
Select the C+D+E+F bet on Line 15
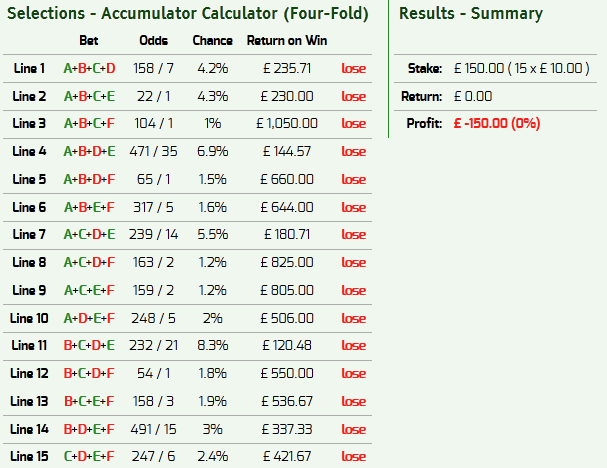point(89,456)
